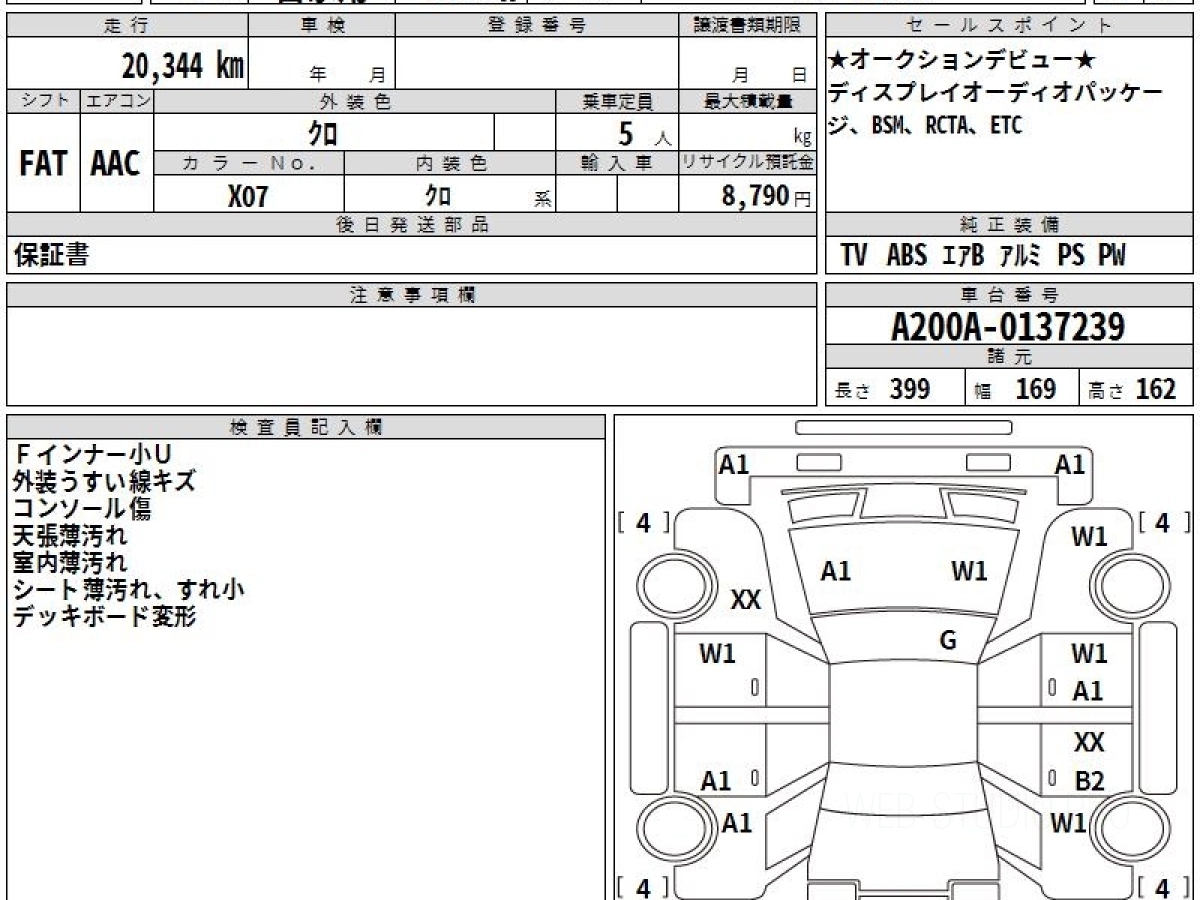
Task: Click the 車検 header cell
Action: (321, 26)
